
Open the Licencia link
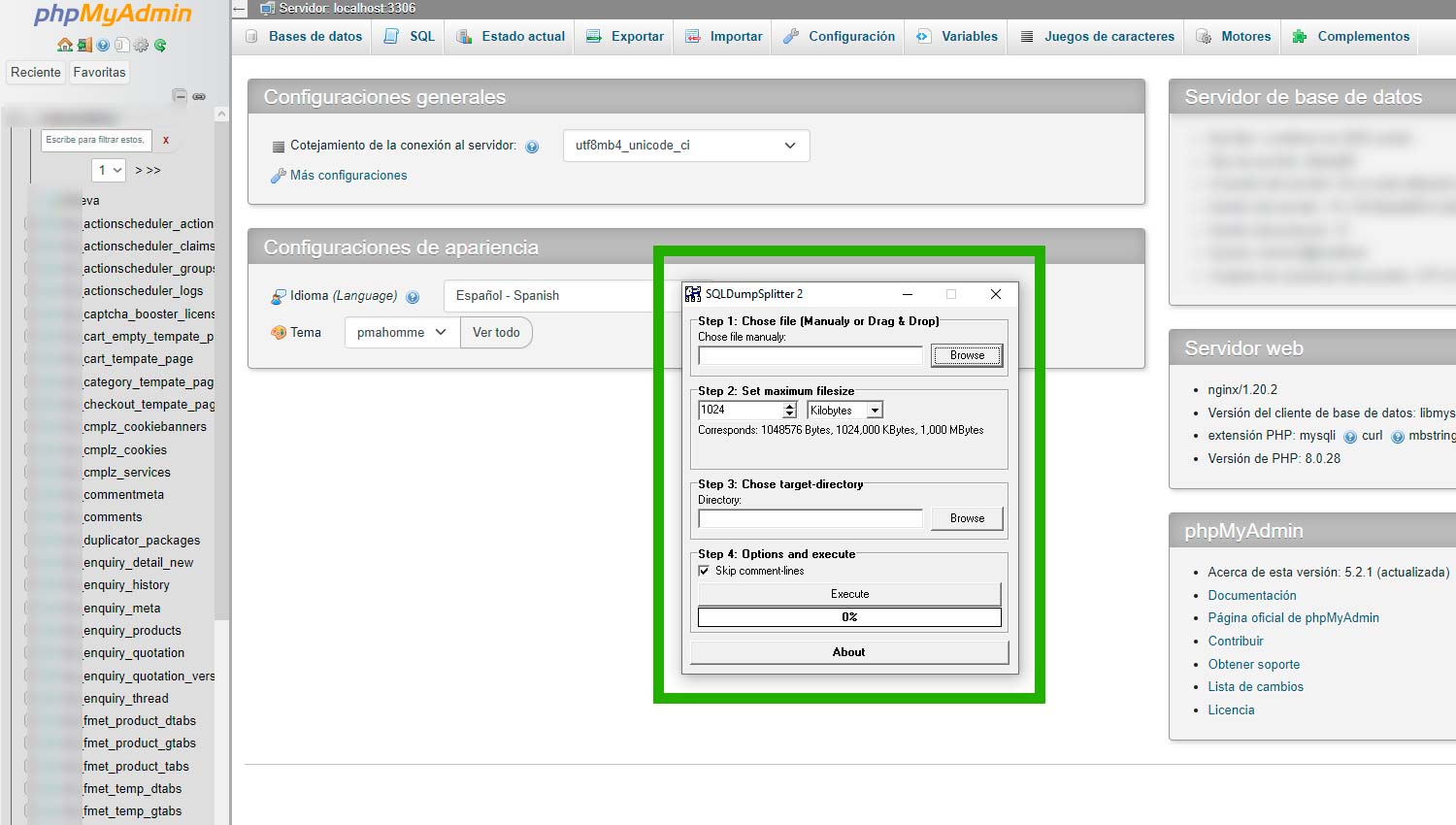1231,709
